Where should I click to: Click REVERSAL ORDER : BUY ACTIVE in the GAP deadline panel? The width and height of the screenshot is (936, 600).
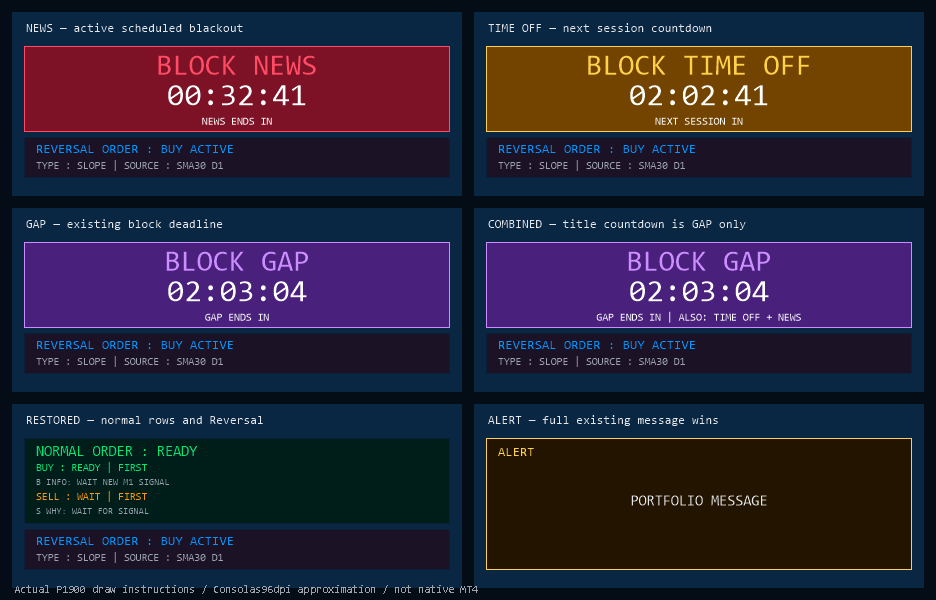point(134,344)
